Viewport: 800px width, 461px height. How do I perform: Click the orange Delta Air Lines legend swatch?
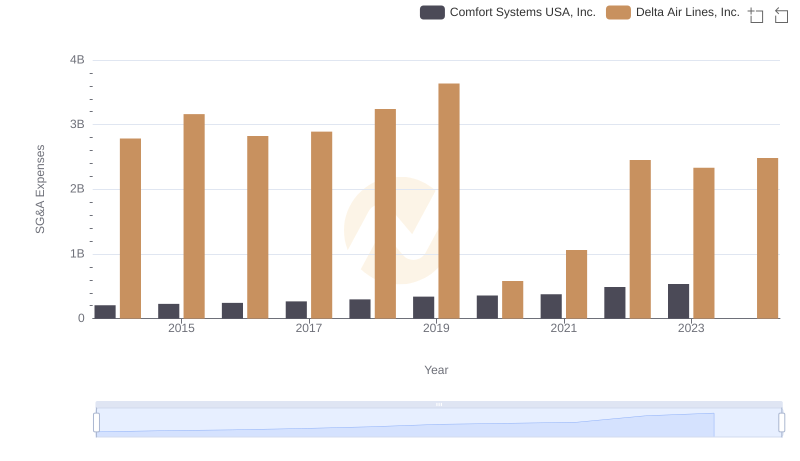coord(618,12)
